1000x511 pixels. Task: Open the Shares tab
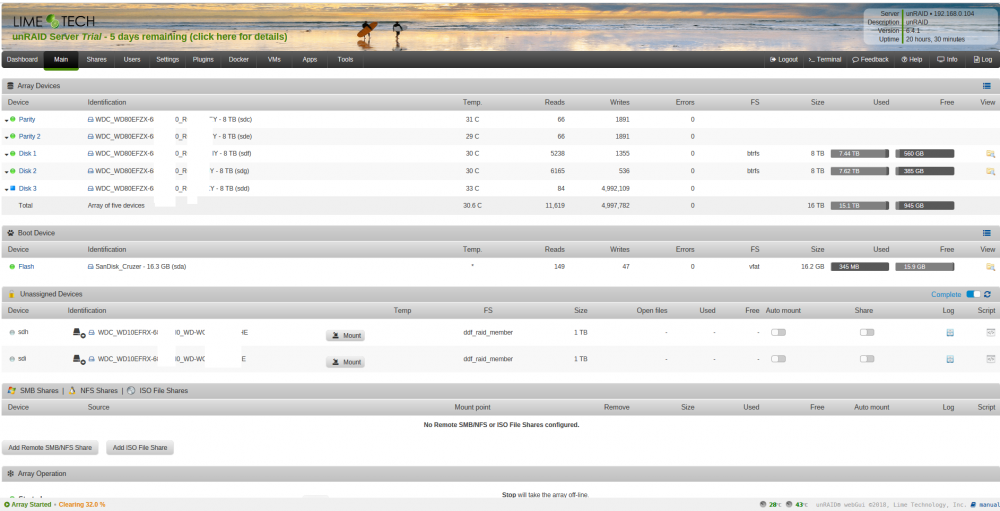click(x=96, y=59)
